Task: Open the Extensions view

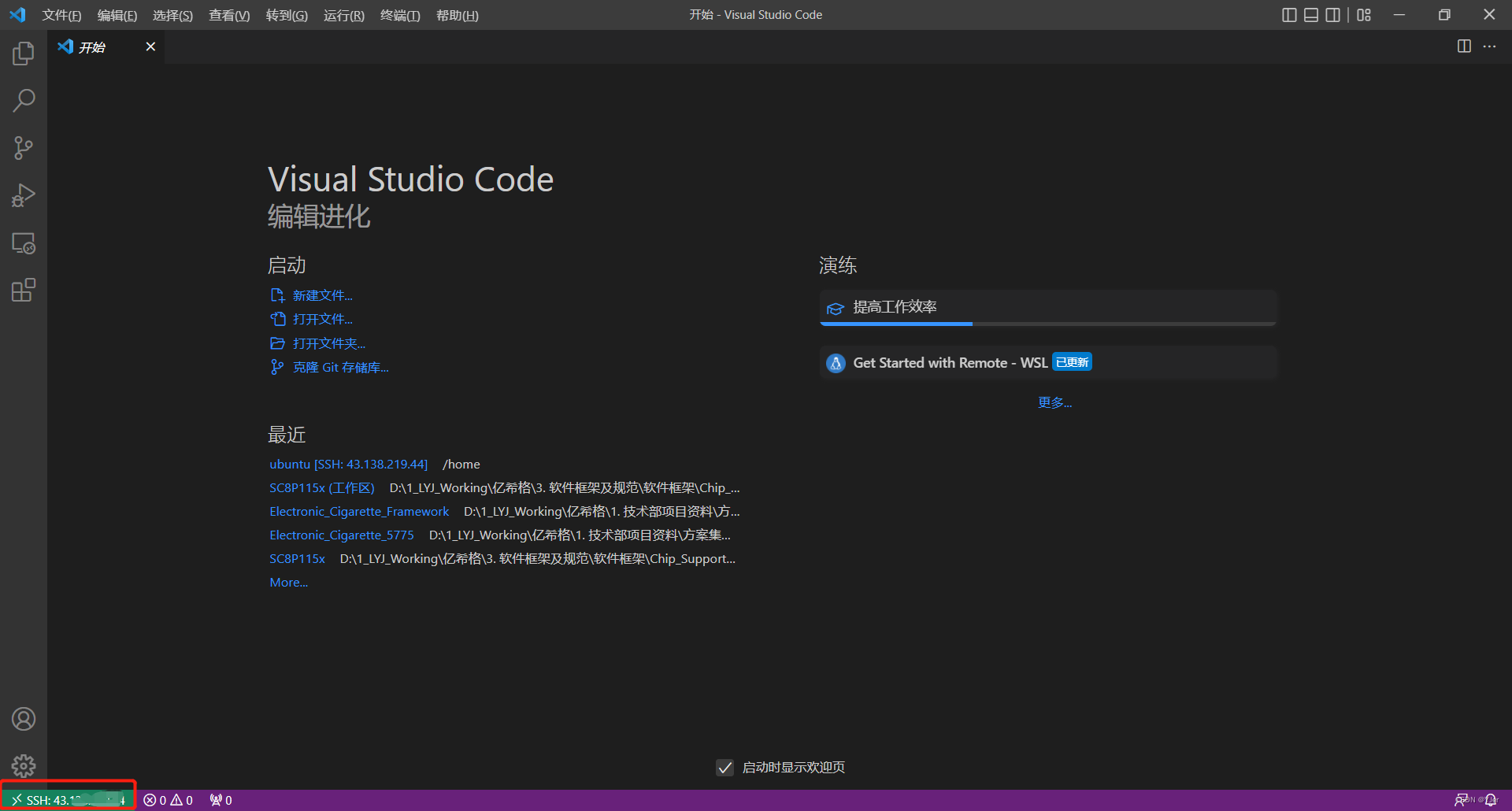Action: tap(24, 291)
